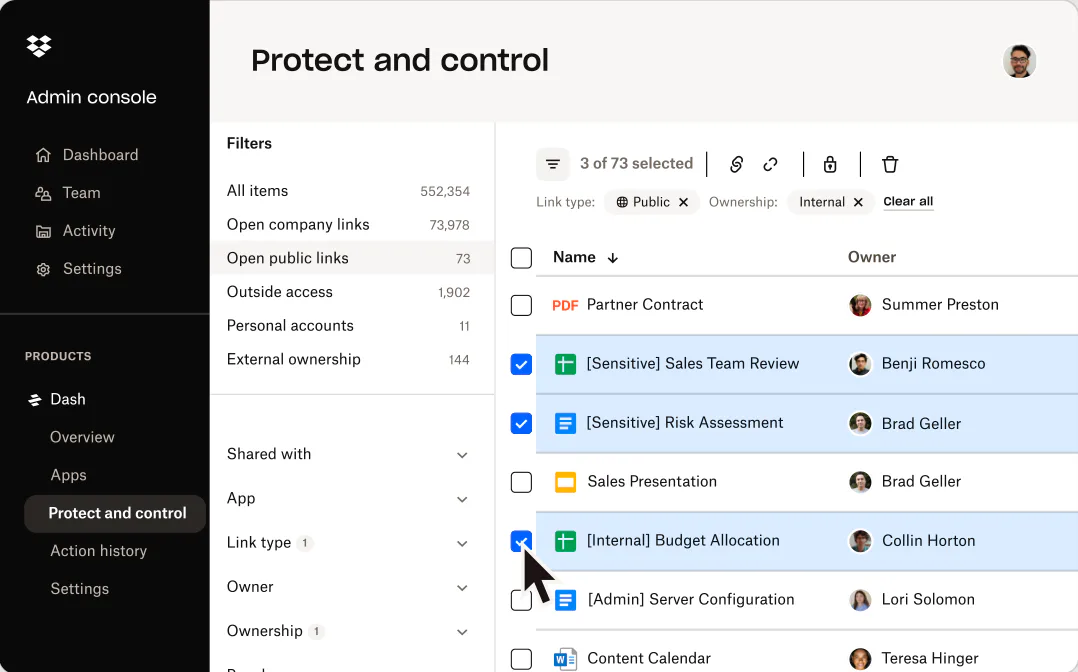Viewport: 1078px width, 672px height.
Task: Uncheck the [Sensitive] Risk Assessment row
Action: point(521,423)
